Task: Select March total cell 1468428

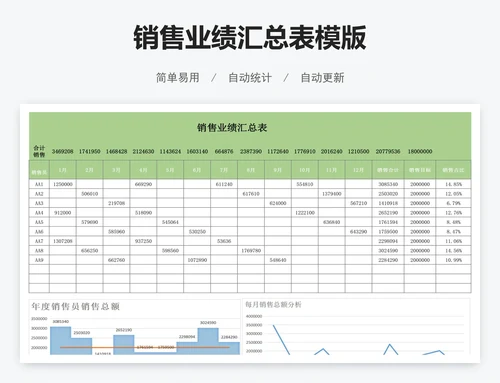Action: point(116,151)
